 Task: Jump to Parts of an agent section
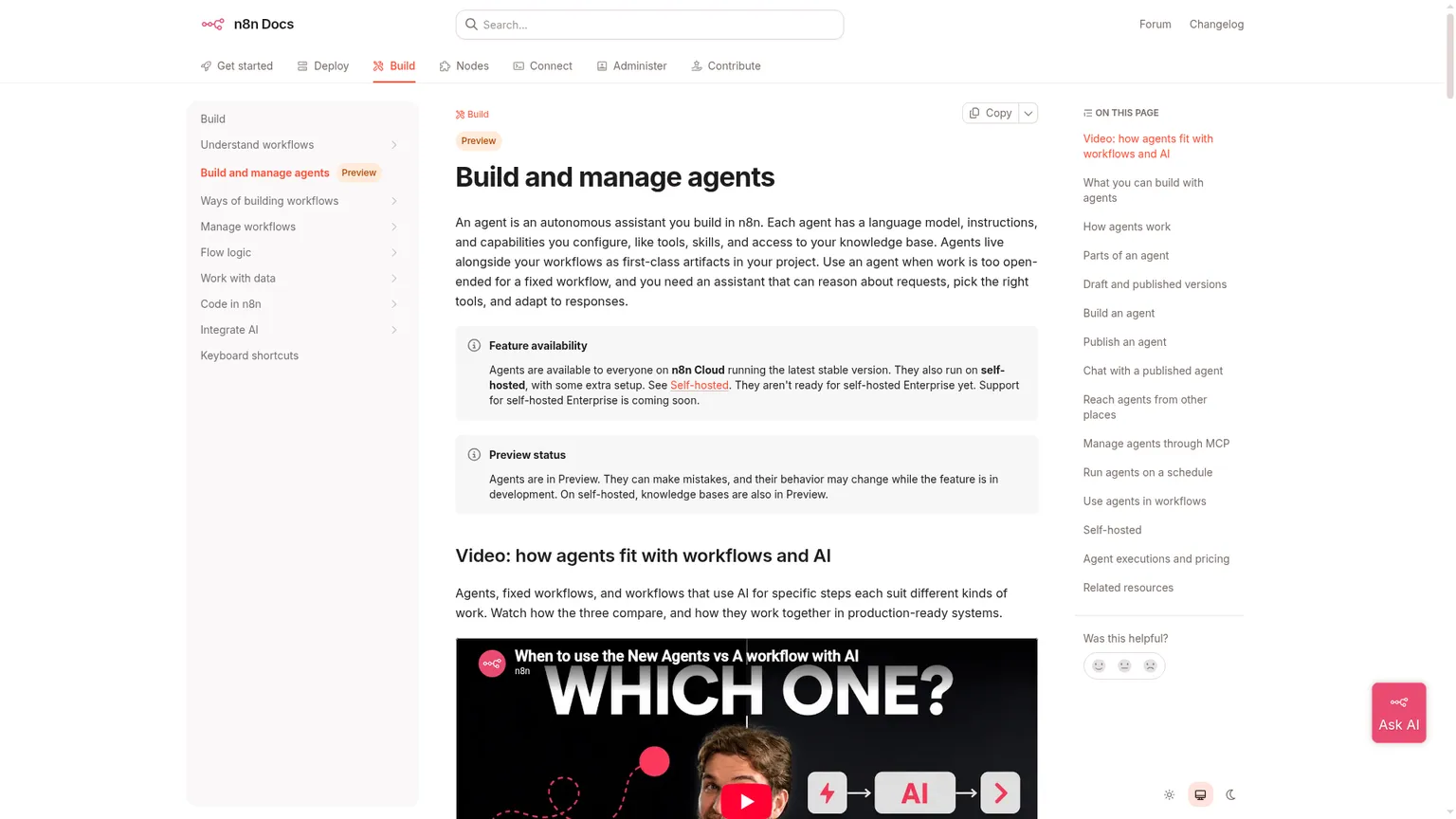point(1125,256)
